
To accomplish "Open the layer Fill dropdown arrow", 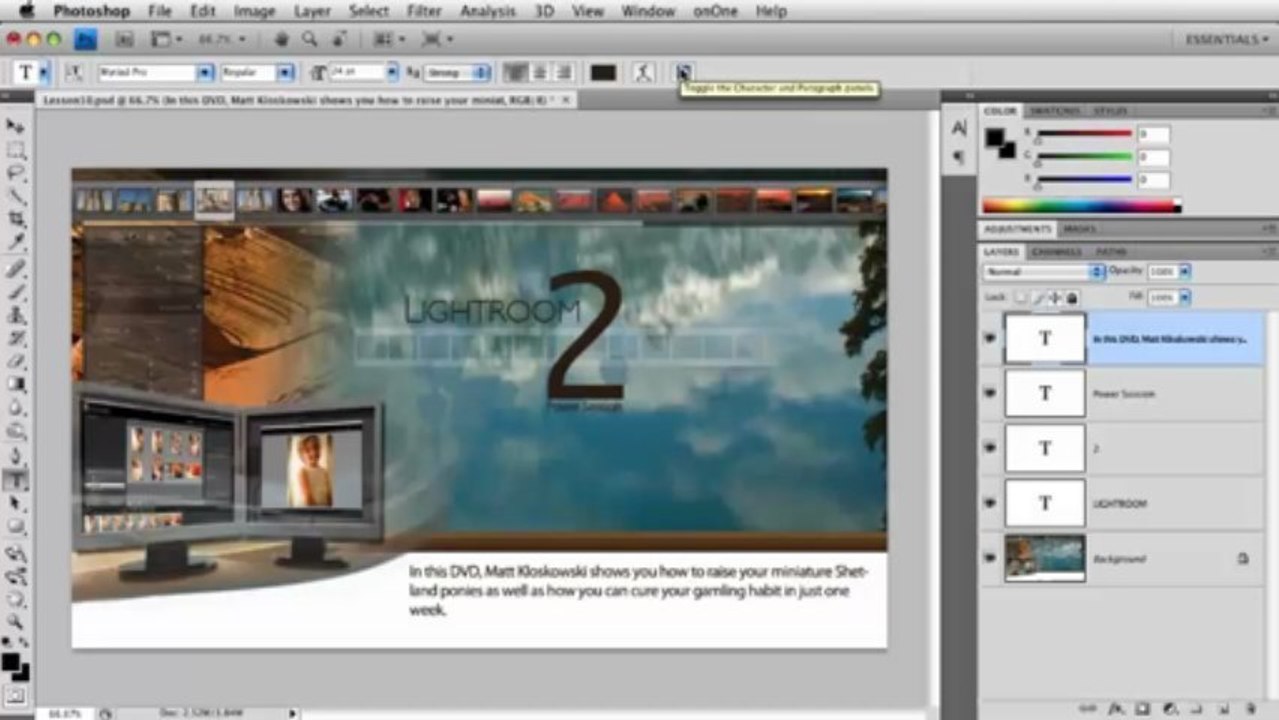I will (x=1185, y=298).
